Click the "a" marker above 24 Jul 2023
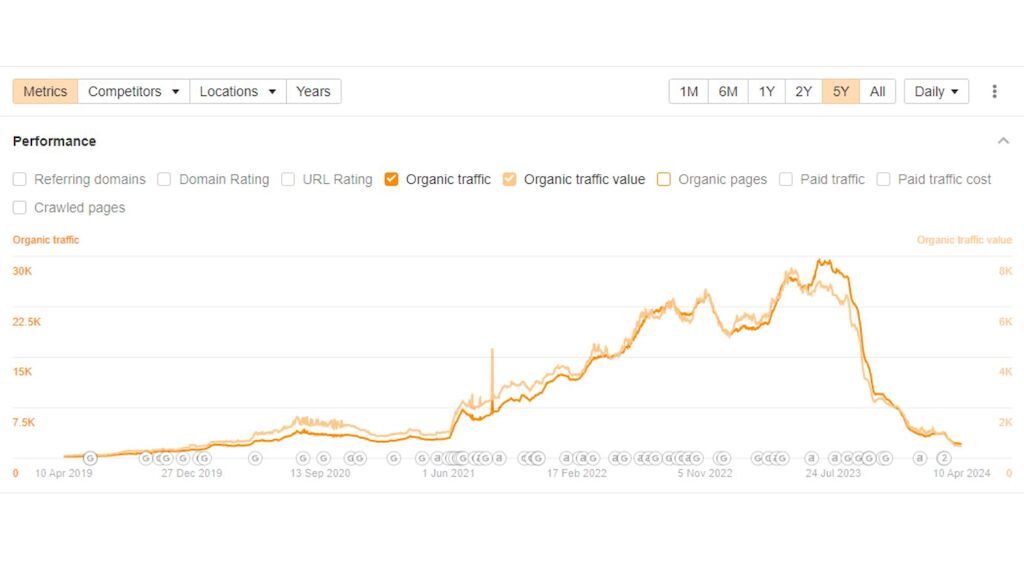Image resolution: width=1024 pixels, height=576 pixels. click(x=812, y=458)
